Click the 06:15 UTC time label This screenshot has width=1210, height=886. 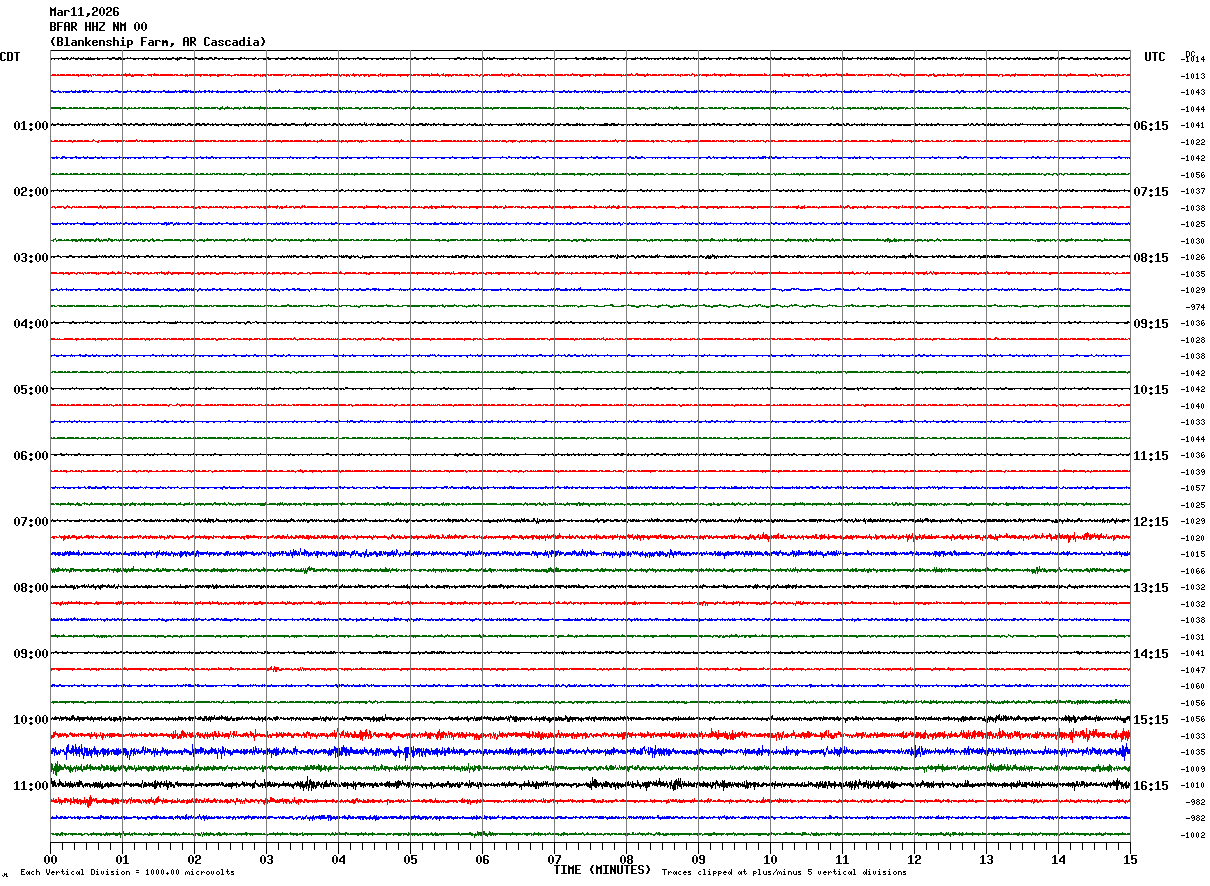pos(1151,126)
